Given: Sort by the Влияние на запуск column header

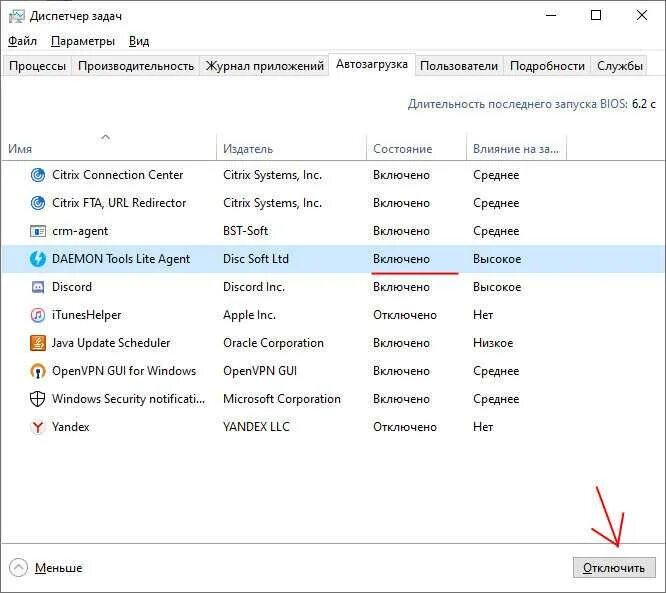Looking at the screenshot, I should 516,149.
